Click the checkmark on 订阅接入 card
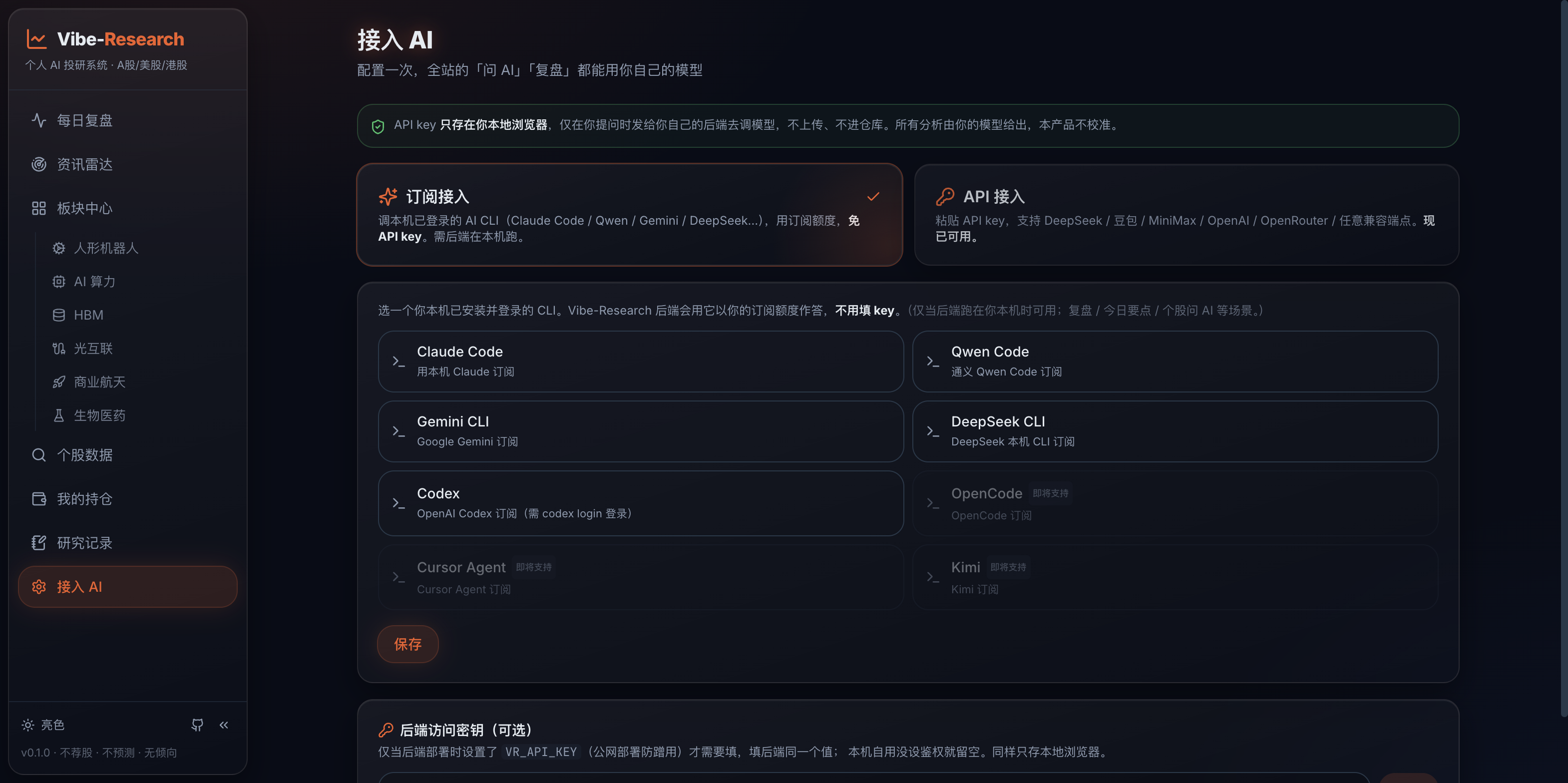Viewport: 1568px width, 783px height. click(x=873, y=197)
